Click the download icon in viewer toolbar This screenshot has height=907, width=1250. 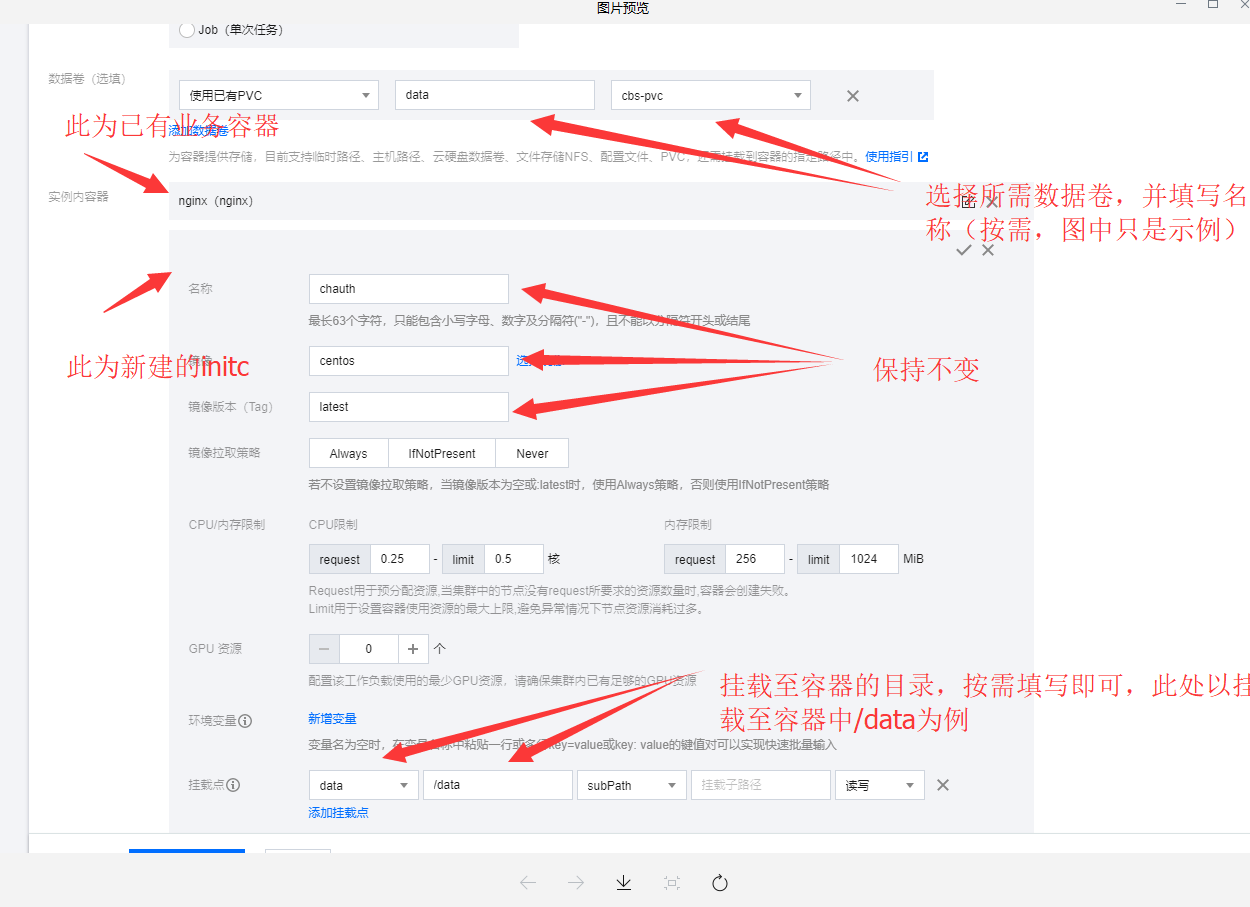pyautogui.click(x=624, y=882)
